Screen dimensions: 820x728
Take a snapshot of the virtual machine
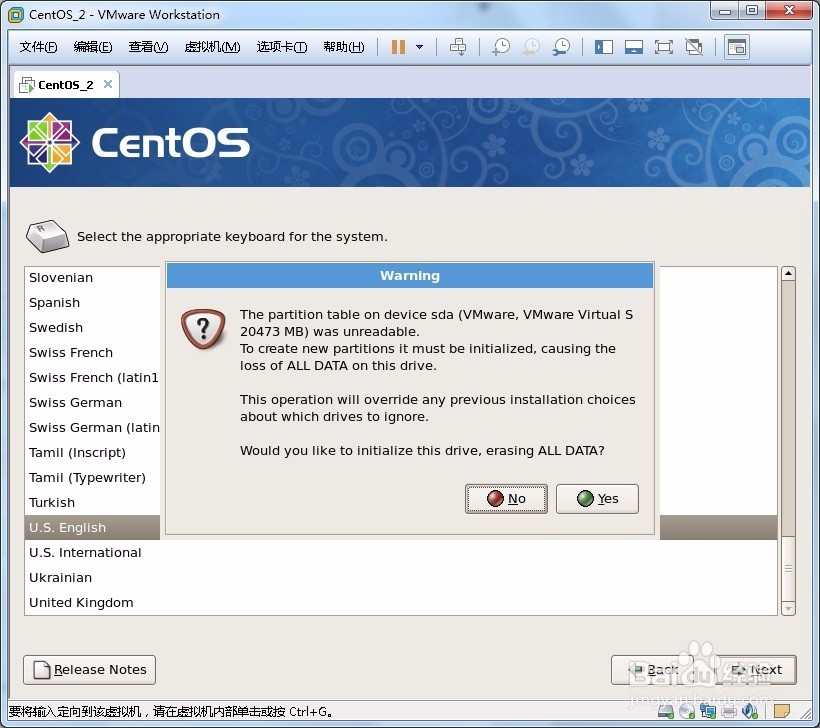[500, 46]
